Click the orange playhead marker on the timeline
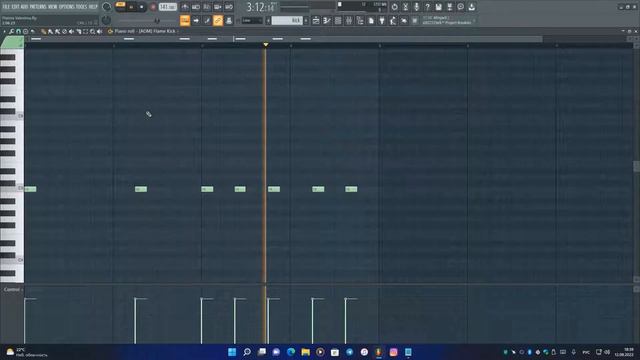The height and width of the screenshot is (360, 640). pos(266,44)
